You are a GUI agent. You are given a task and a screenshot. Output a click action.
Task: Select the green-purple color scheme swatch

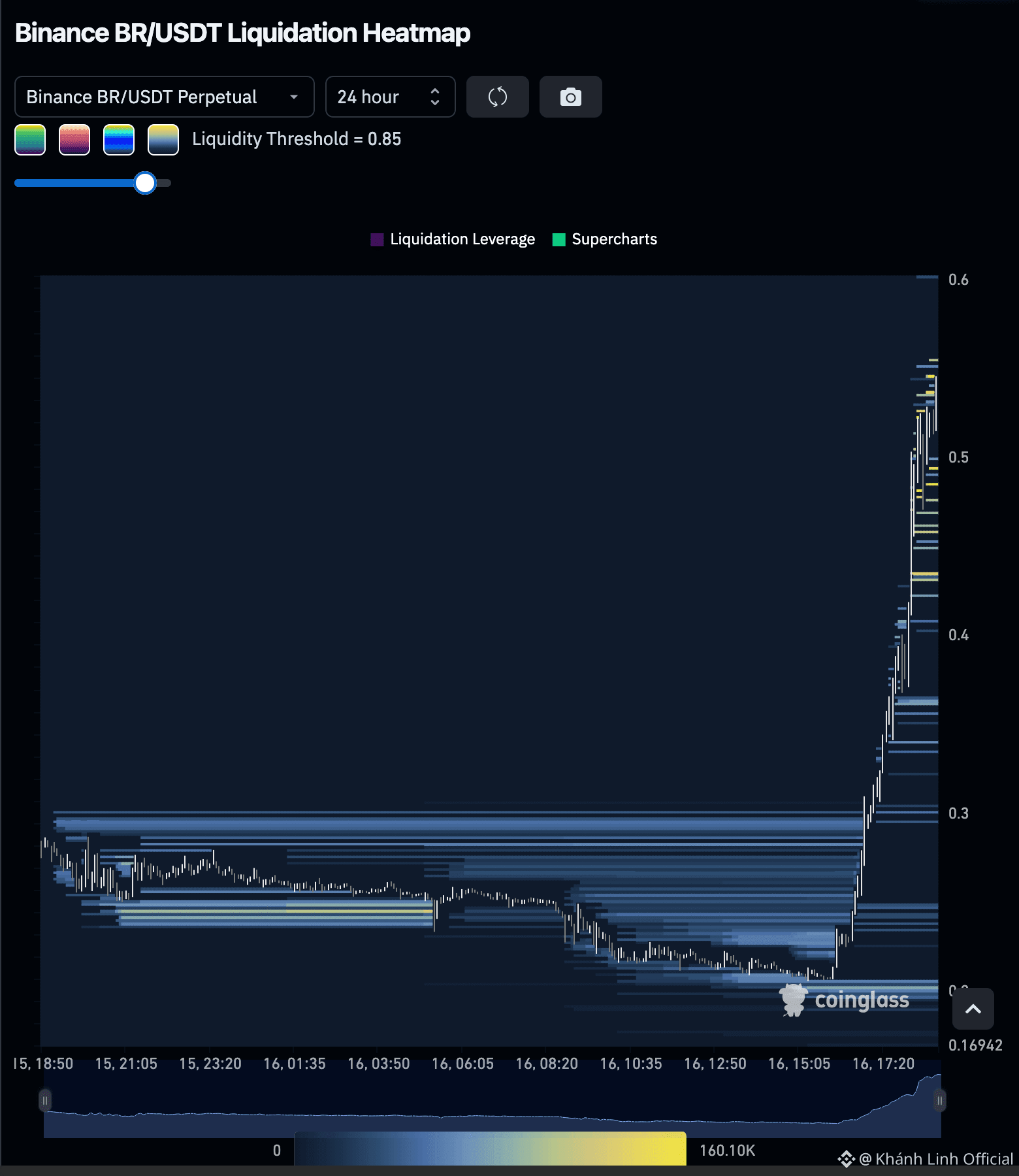[x=30, y=140]
